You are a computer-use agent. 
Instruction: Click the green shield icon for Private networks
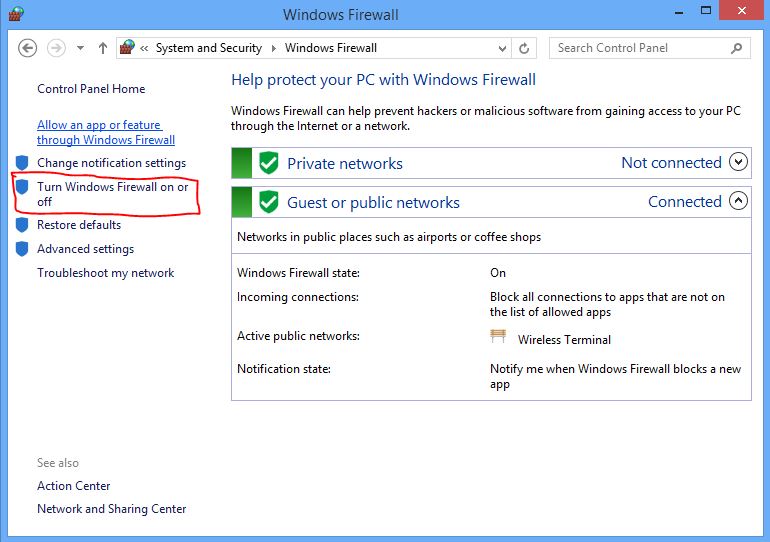pyautogui.click(x=269, y=163)
